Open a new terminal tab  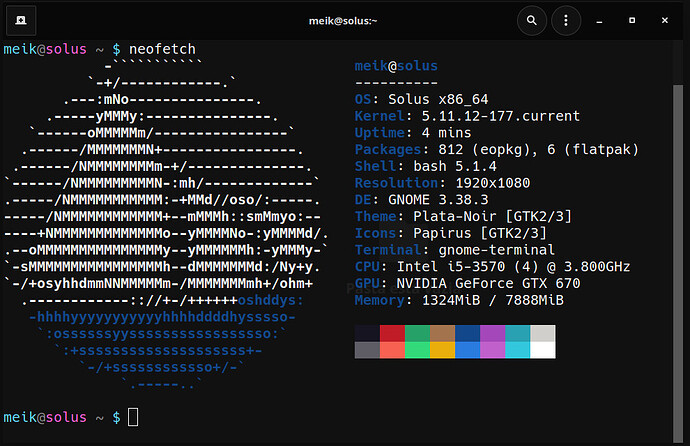pyautogui.click(x=21, y=20)
